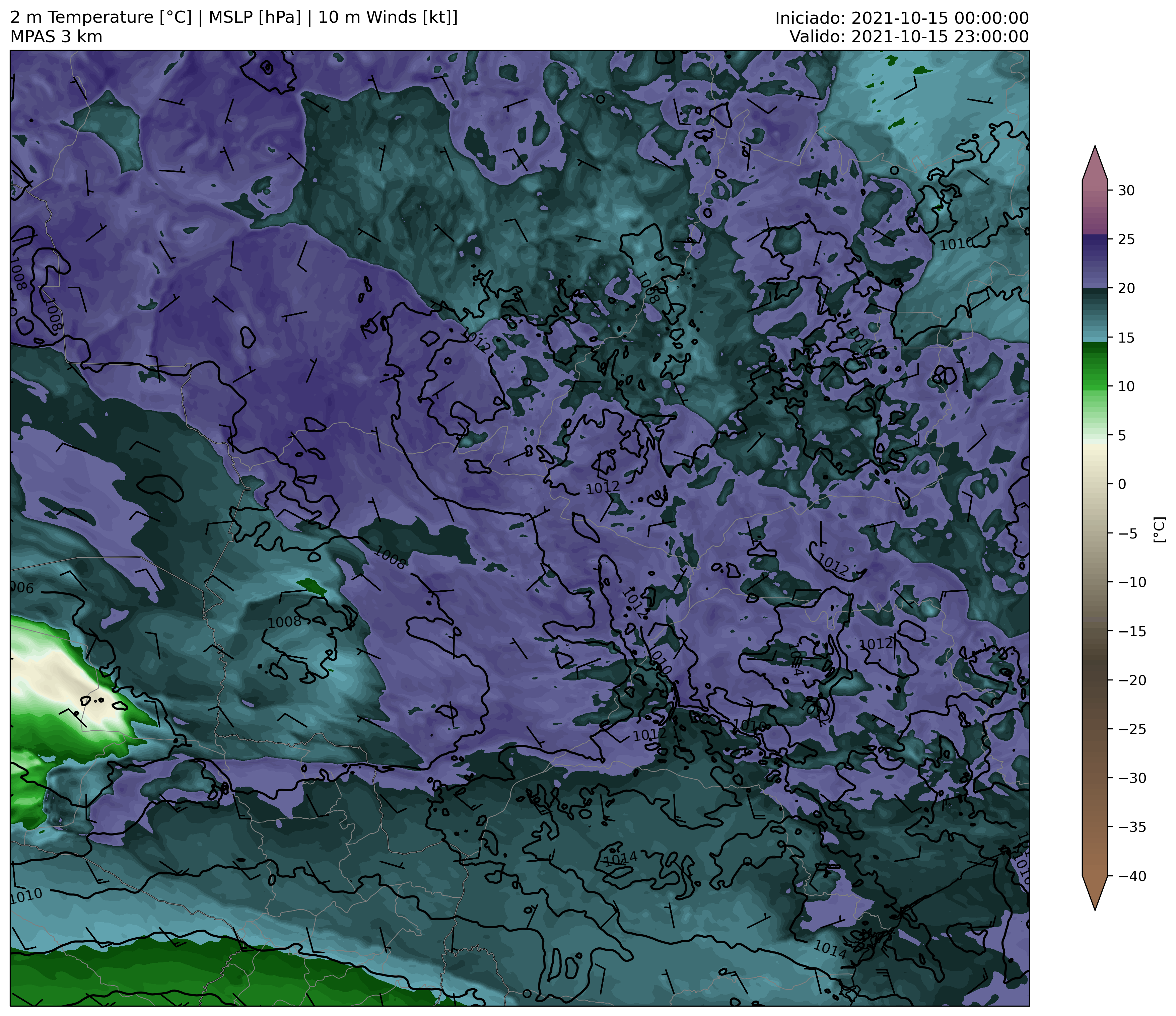Click the colorbar tick label '−20'

(x=1132, y=680)
